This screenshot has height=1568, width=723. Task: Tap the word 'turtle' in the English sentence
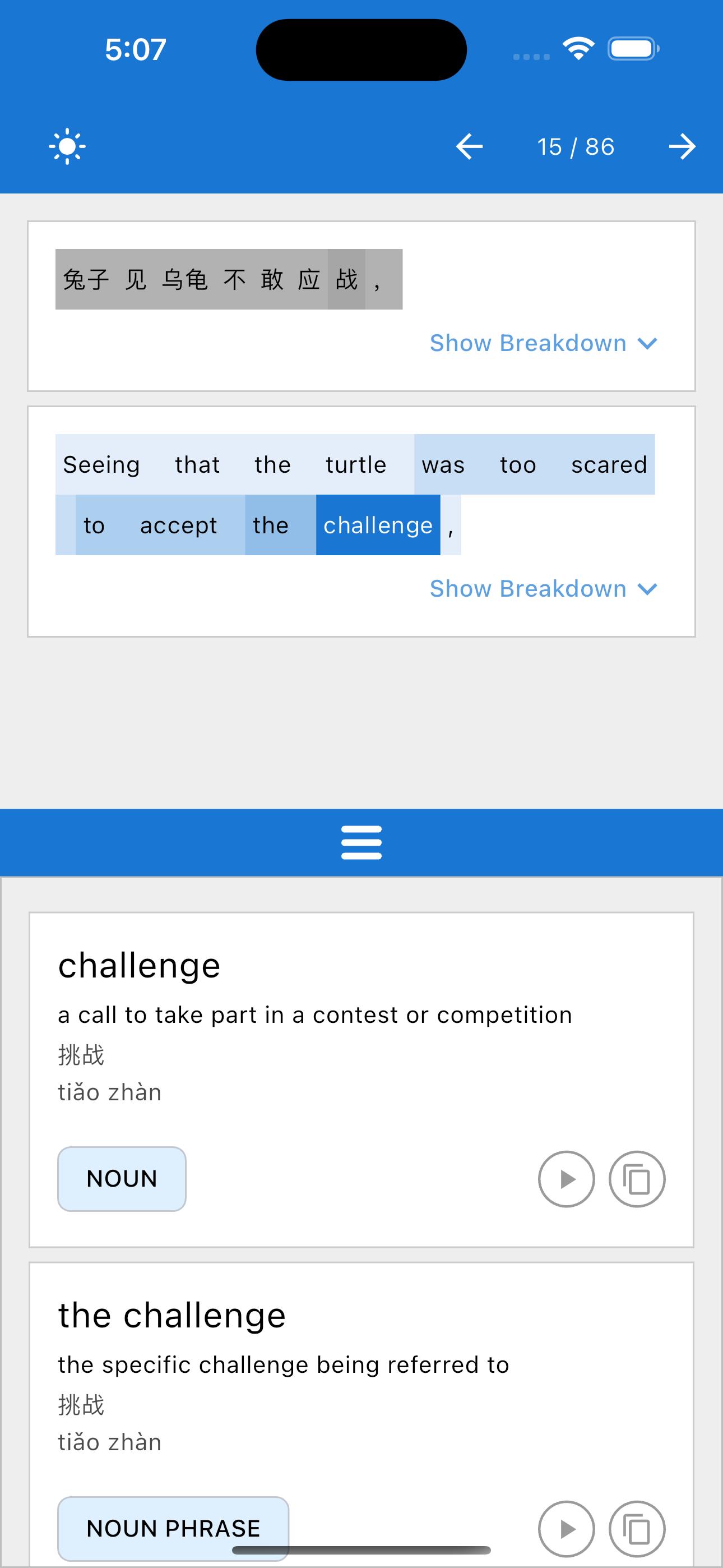[x=356, y=464]
